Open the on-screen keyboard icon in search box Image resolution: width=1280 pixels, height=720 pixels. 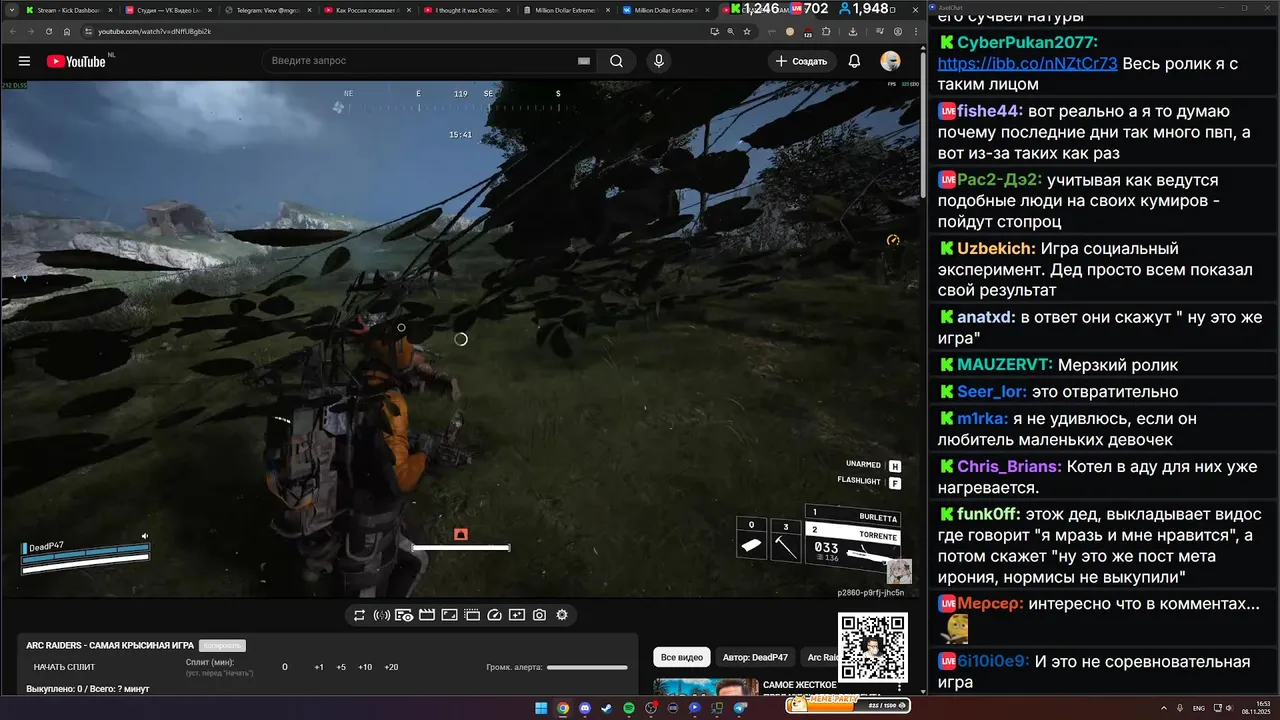(584, 61)
